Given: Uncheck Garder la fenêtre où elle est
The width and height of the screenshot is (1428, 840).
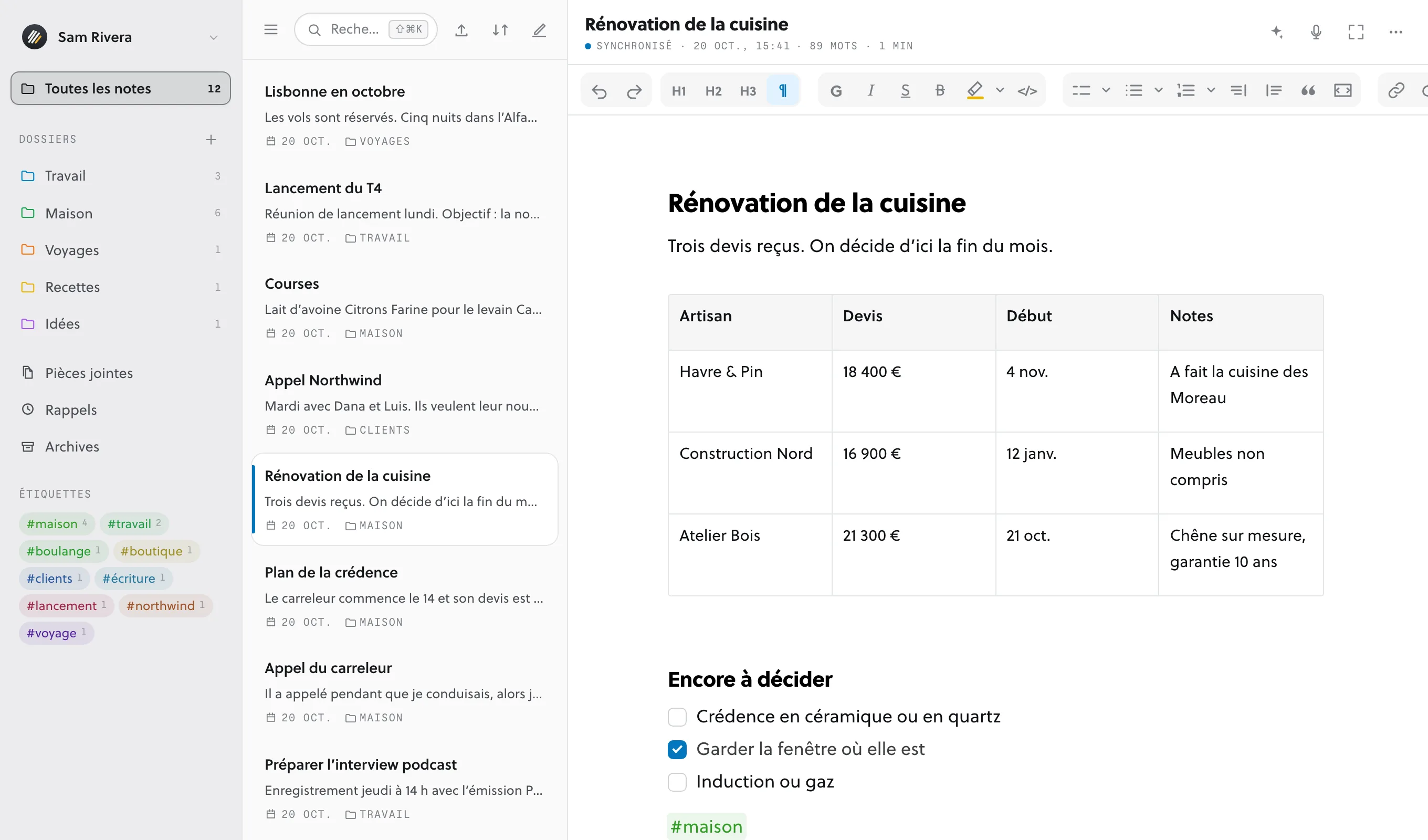Looking at the screenshot, I should (x=677, y=749).
